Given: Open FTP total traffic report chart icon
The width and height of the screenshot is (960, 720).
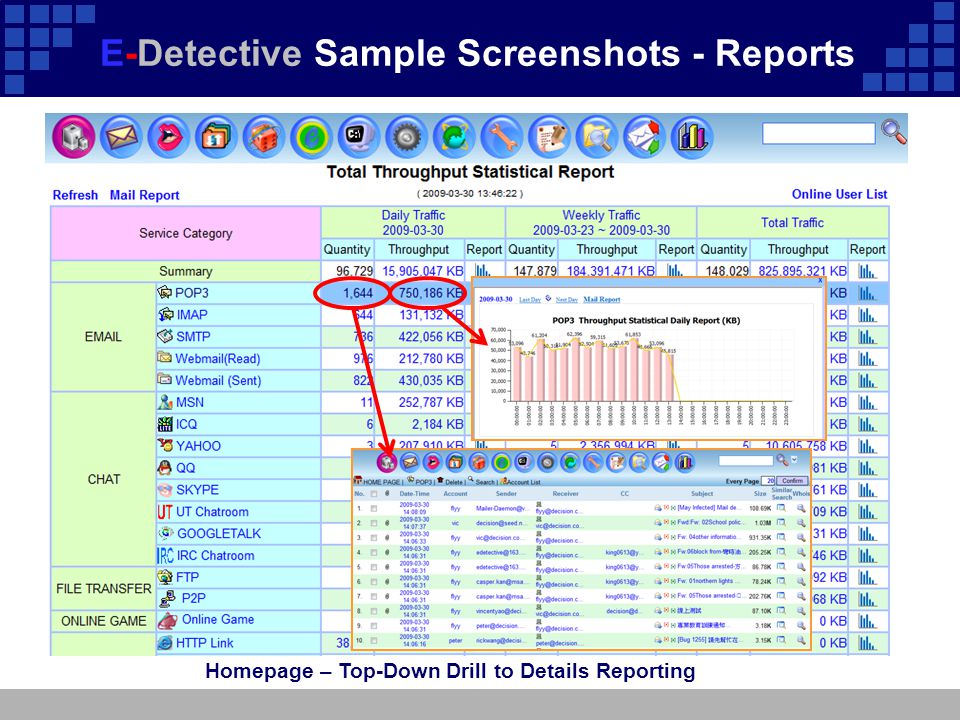Looking at the screenshot, I should pos(867,577).
